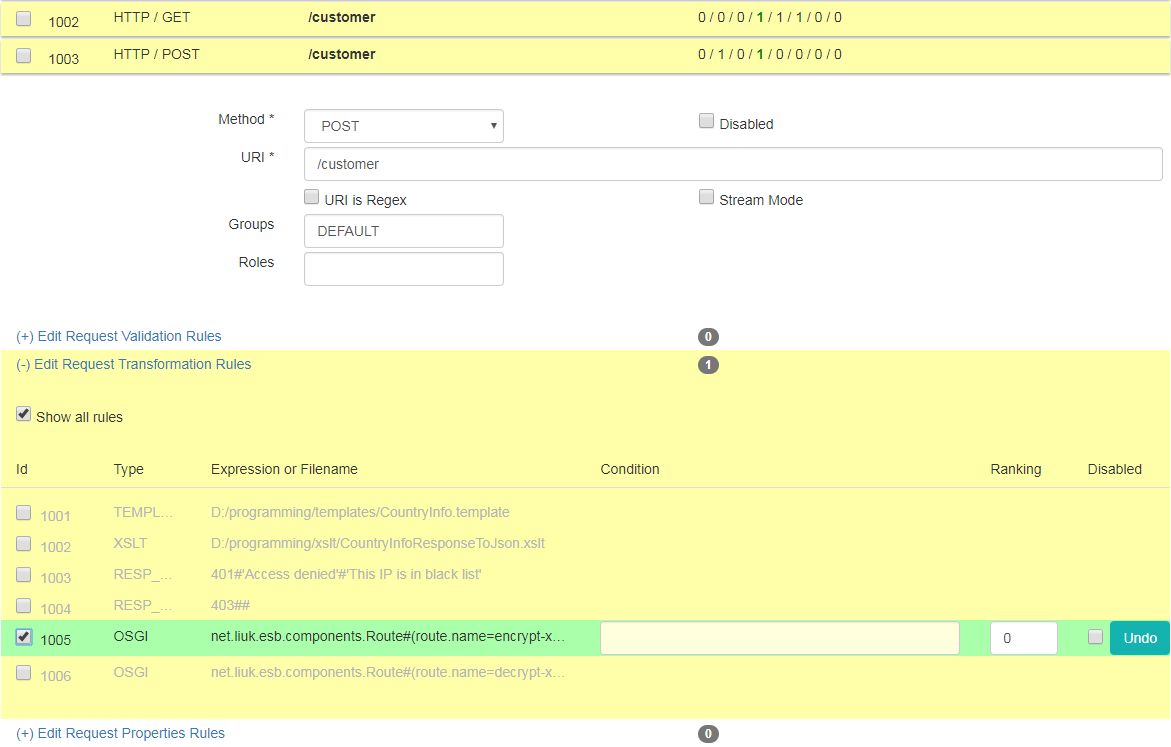Uncheck the checkbox for rule 1005 OSGI
Image resolution: width=1171 pixels, height=747 pixels.
tap(24, 637)
